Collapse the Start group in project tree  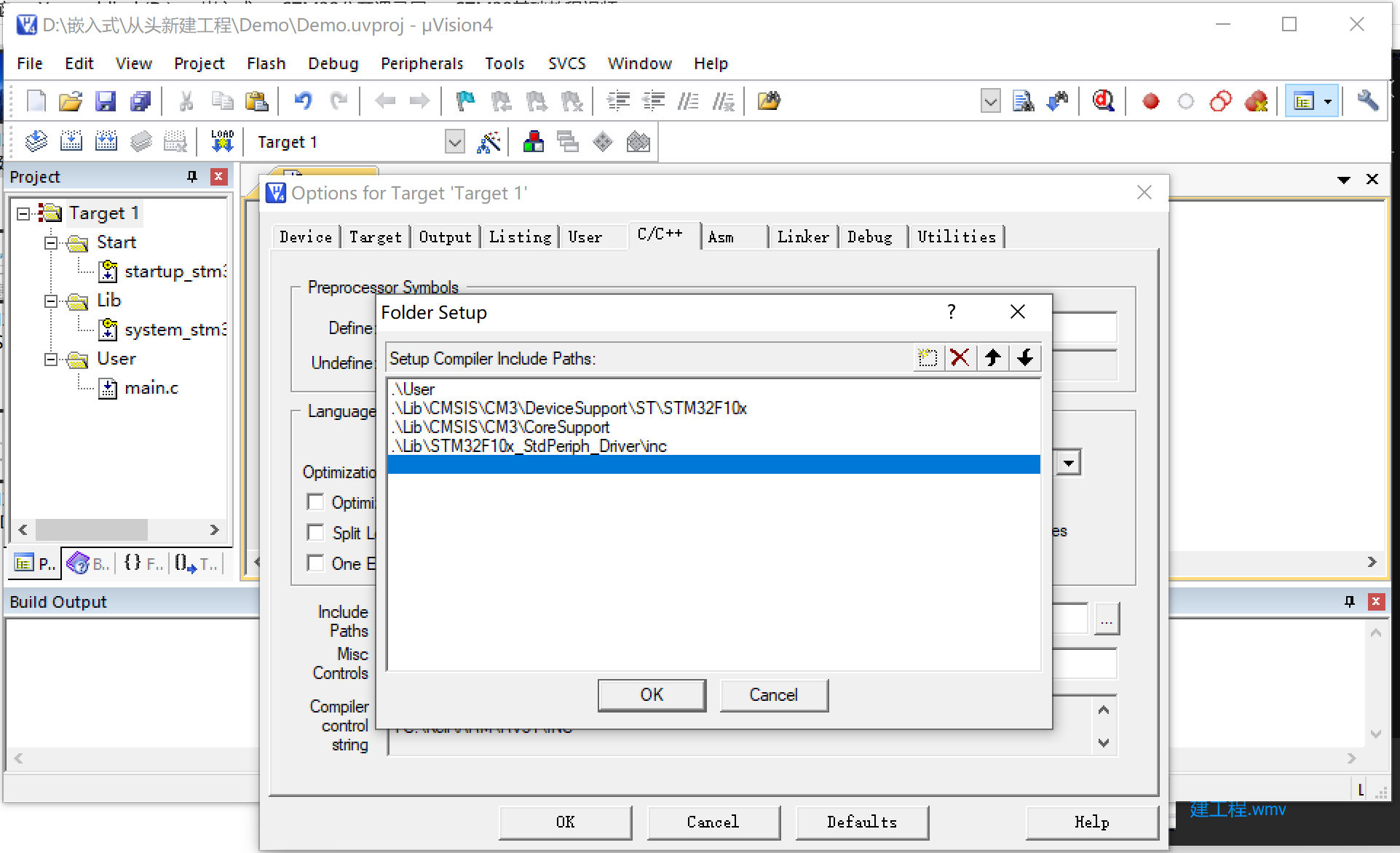click(x=51, y=242)
